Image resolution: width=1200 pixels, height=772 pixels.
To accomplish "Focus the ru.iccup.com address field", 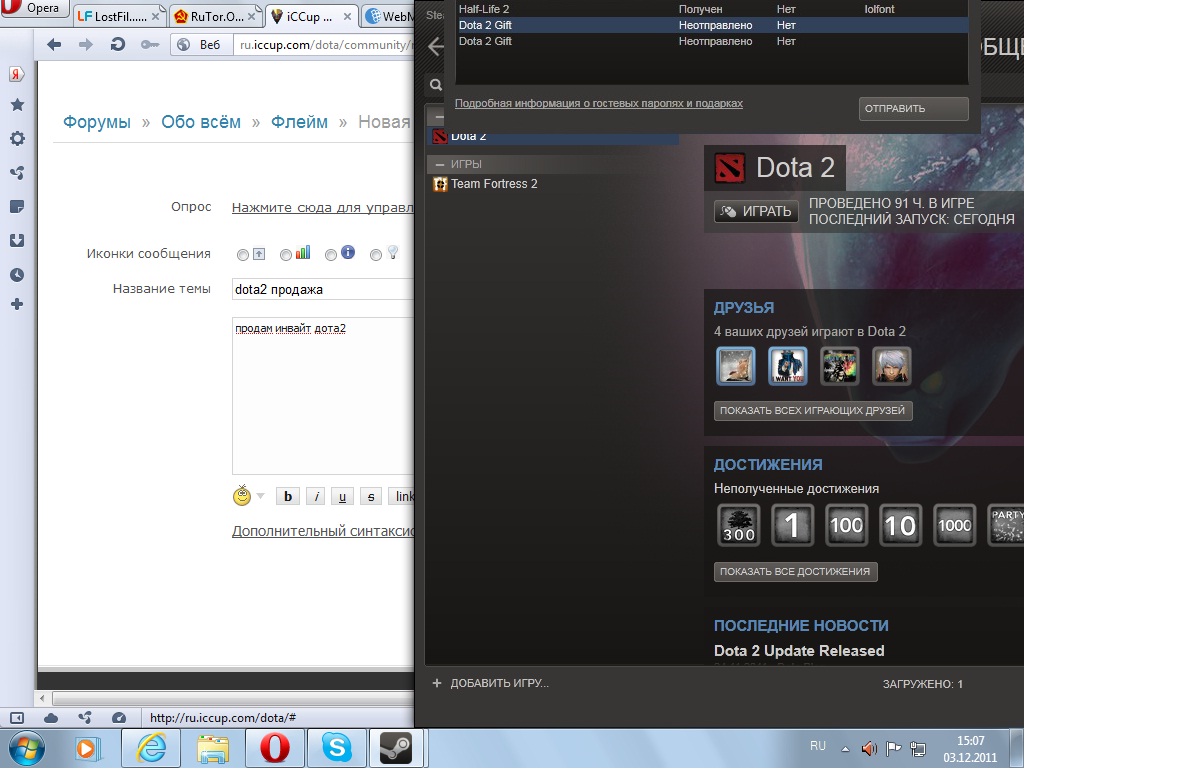I will pos(326,45).
